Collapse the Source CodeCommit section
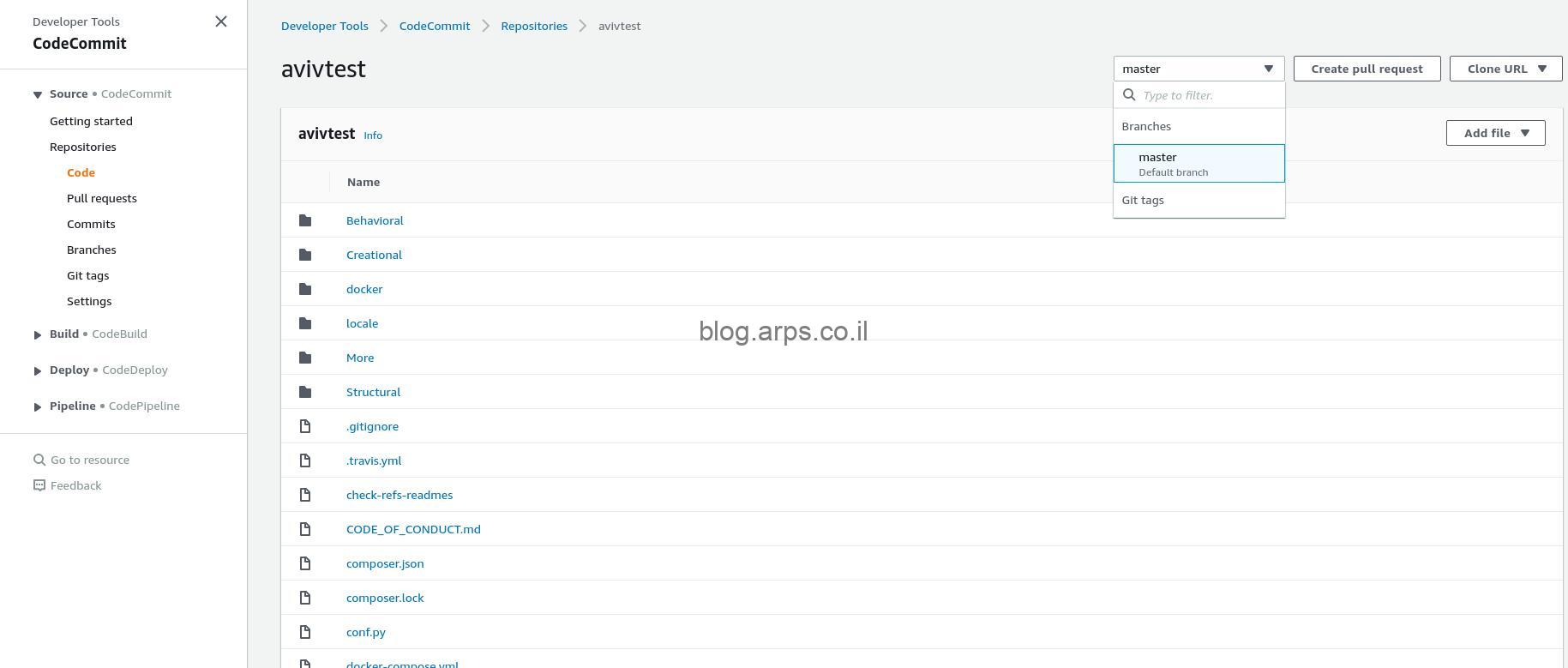The width and height of the screenshot is (1568, 668). (38, 94)
